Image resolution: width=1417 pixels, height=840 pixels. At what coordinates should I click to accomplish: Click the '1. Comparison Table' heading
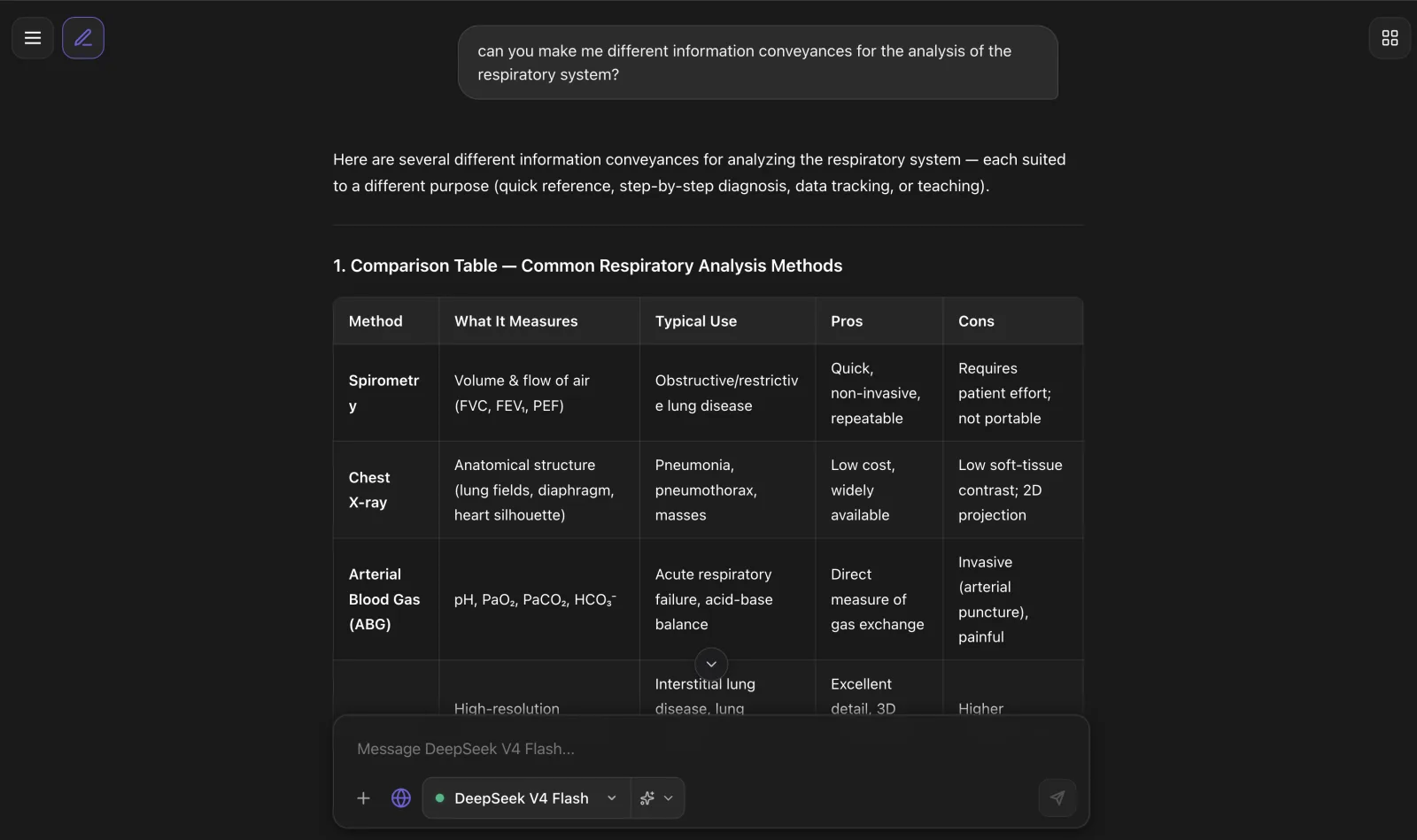tap(587, 266)
